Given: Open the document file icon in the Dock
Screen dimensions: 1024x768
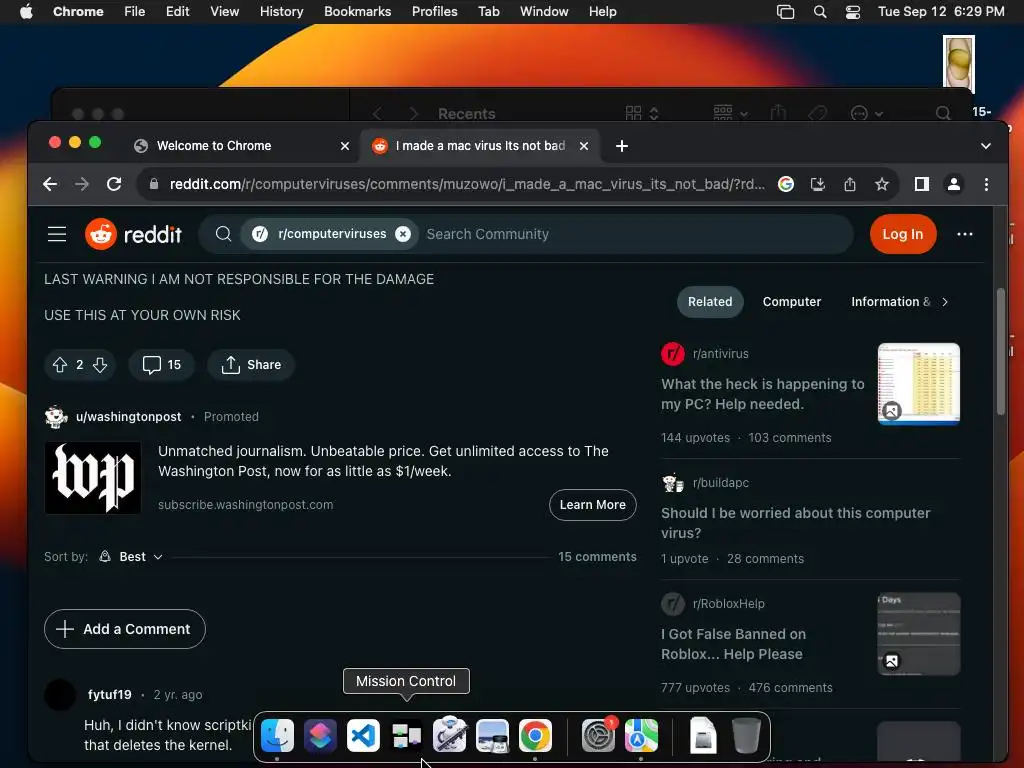Looking at the screenshot, I should click(703, 735).
